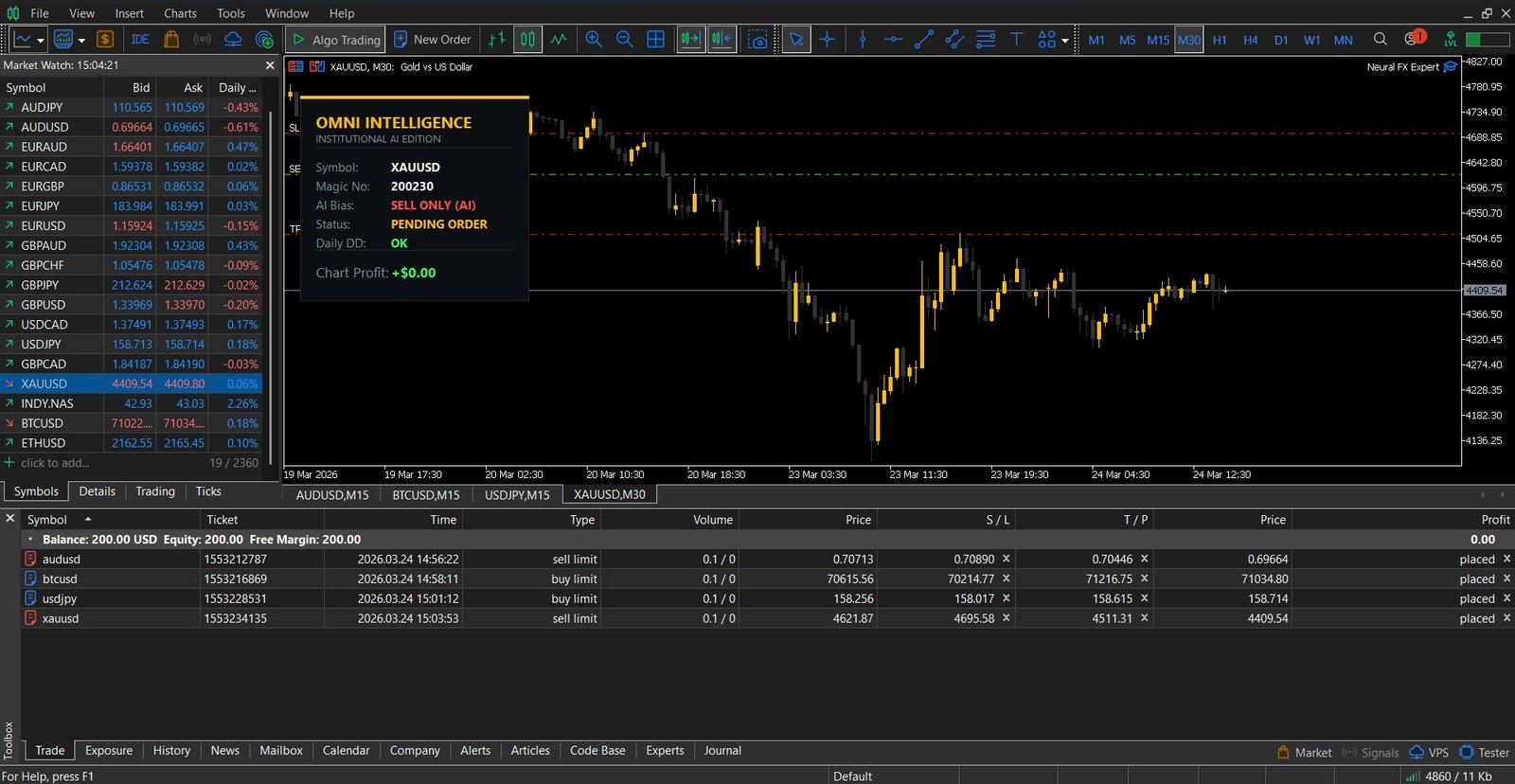Select the W1 timeframe
The width and height of the screenshot is (1515, 784).
click(x=1311, y=40)
